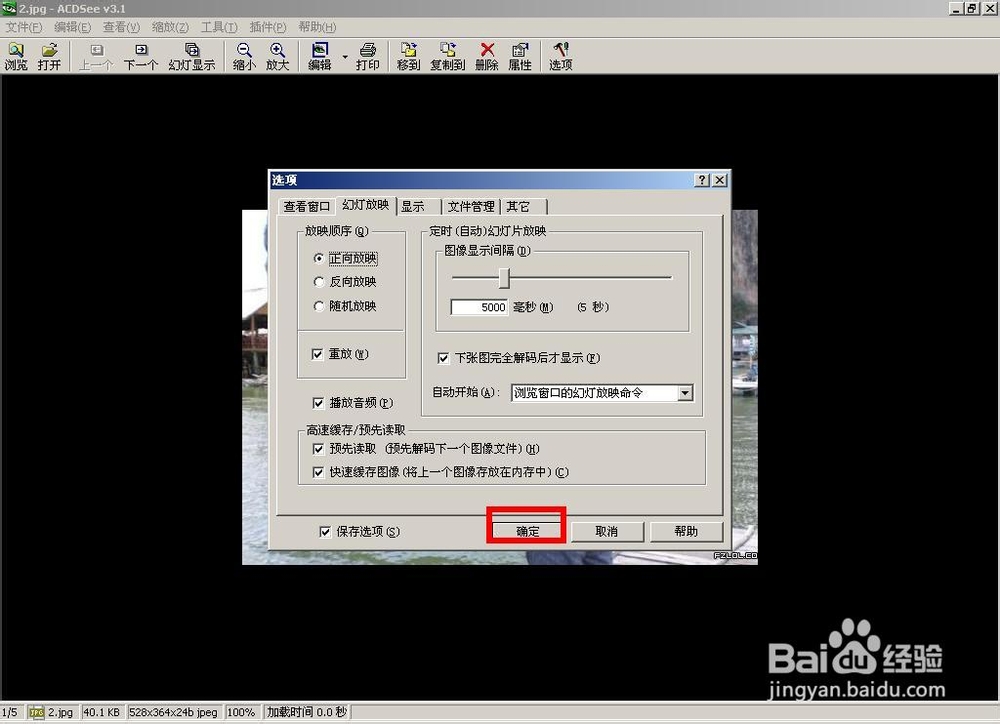Click the 移到 move-to icon
Viewport: 1000px width, 724px height.
(408, 57)
